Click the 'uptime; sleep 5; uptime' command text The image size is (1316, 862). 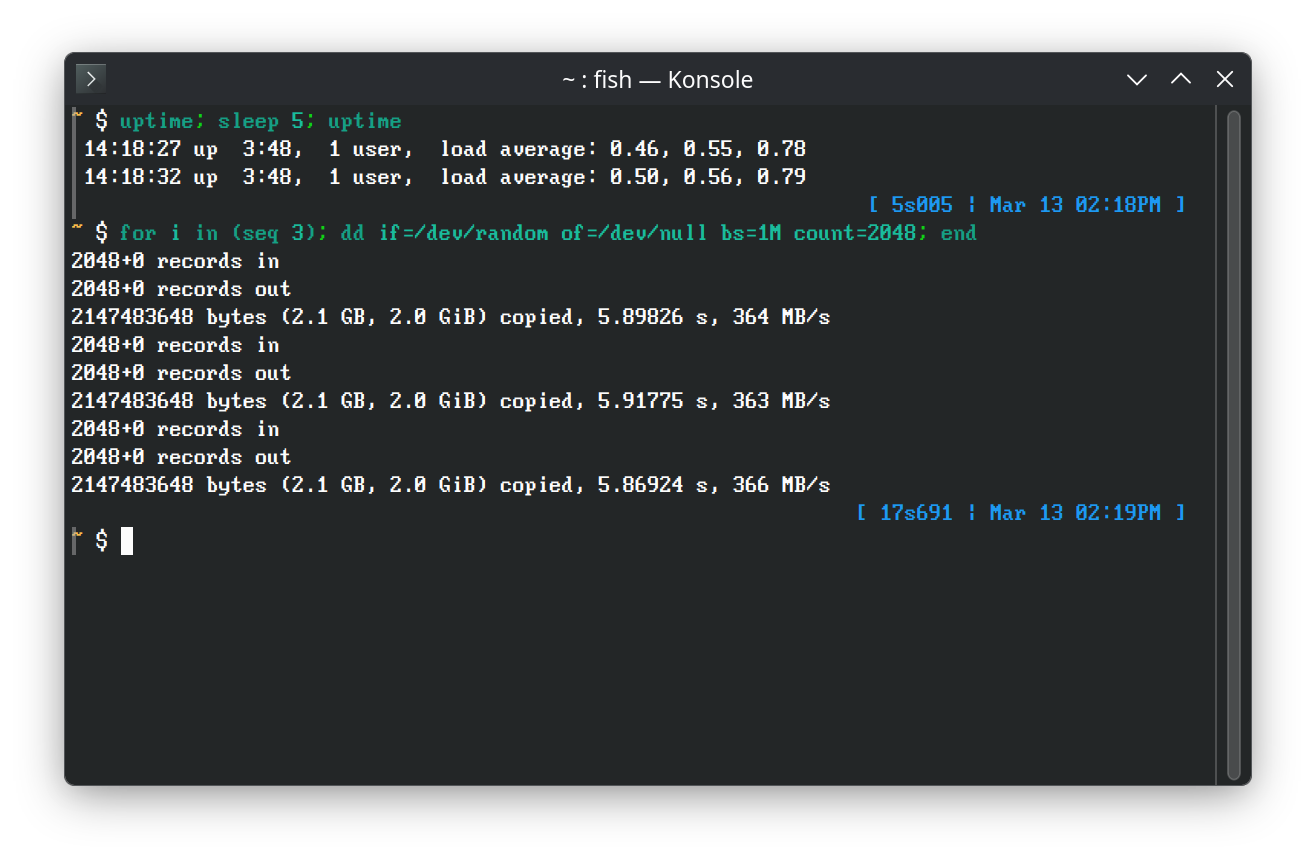coord(260,121)
